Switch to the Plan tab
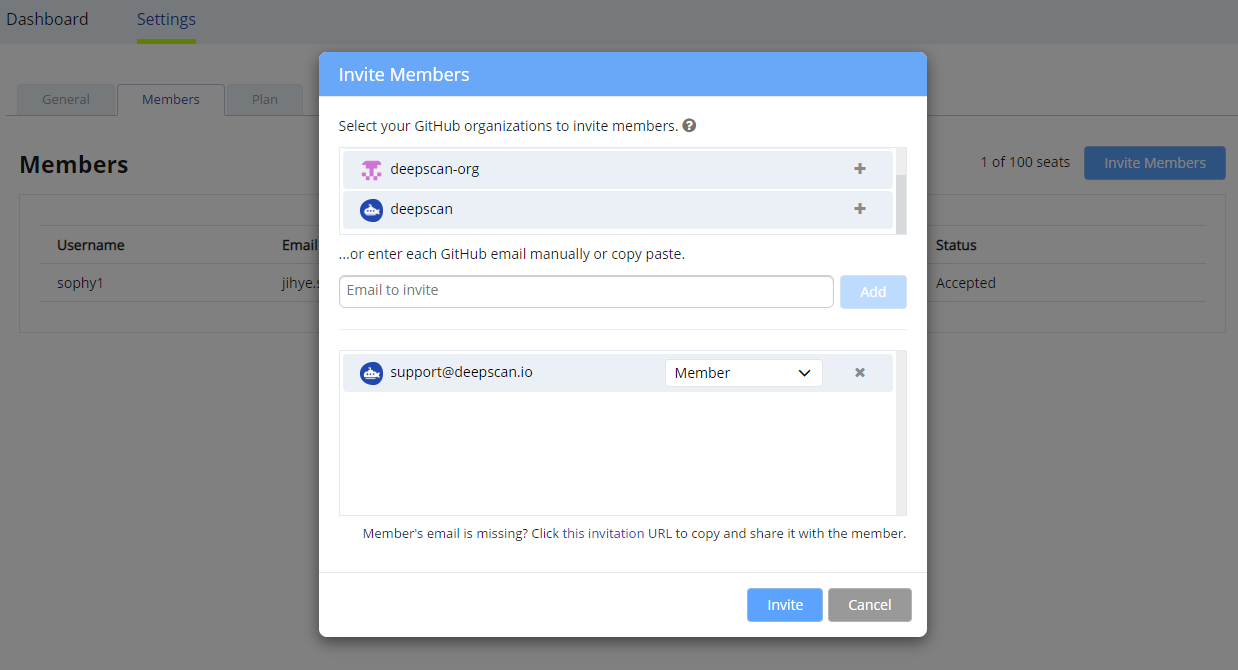The image size is (1238, 670). tap(265, 100)
